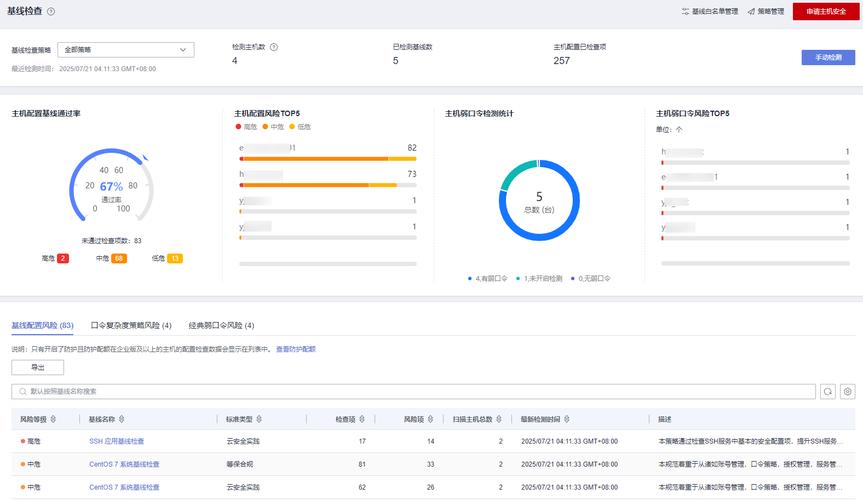Image resolution: width=863 pixels, height=500 pixels.
Task: Sort by 扫描主机总数 column
Action: tap(499, 419)
